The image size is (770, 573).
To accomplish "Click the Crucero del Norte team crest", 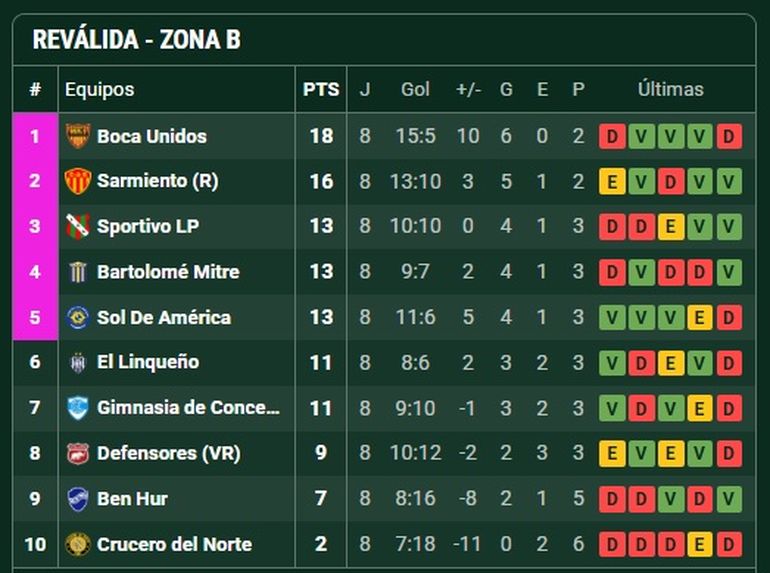I will [77, 544].
